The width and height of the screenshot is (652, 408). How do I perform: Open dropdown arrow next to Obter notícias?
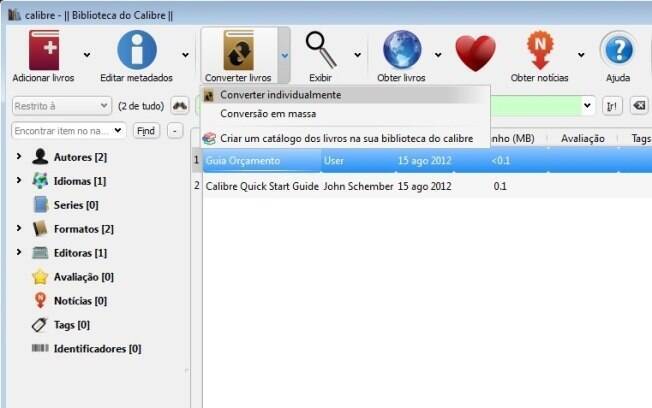pyautogui.click(x=581, y=54)
